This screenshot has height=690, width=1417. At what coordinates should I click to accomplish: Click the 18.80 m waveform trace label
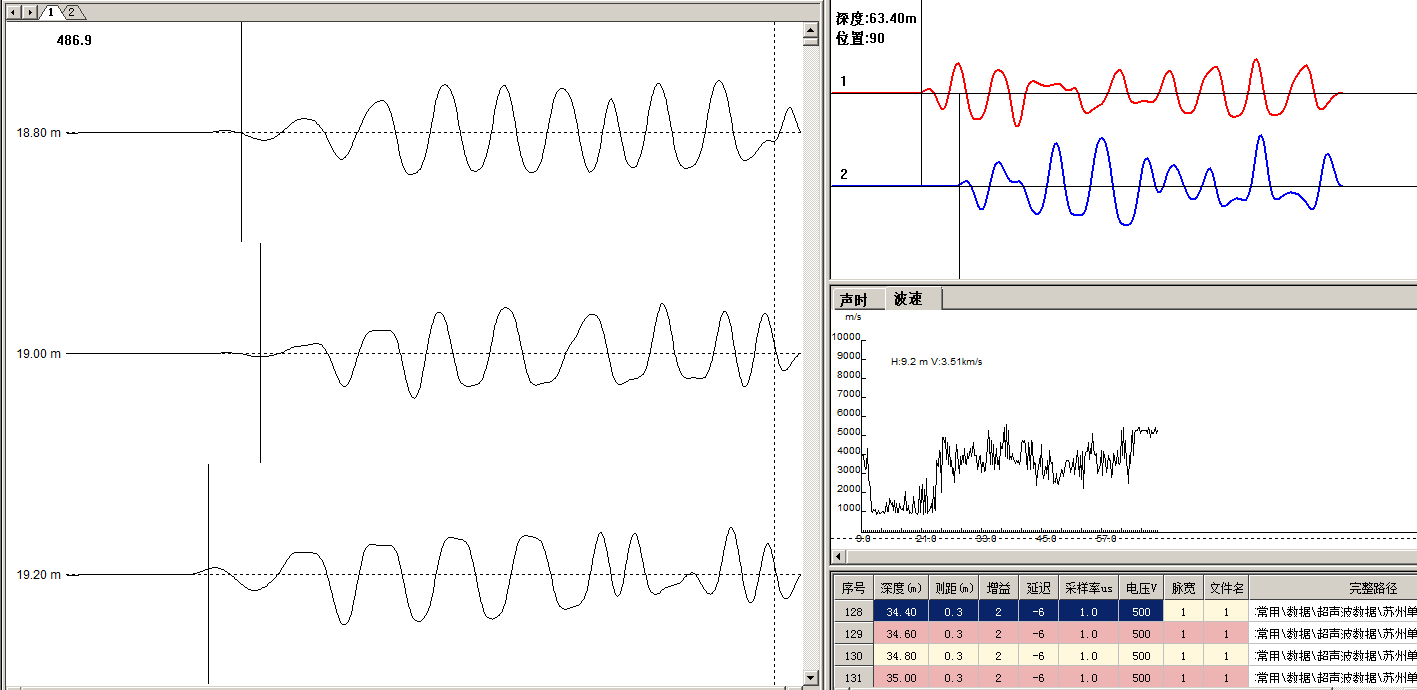pyautogui.click(x=38, y=133)
